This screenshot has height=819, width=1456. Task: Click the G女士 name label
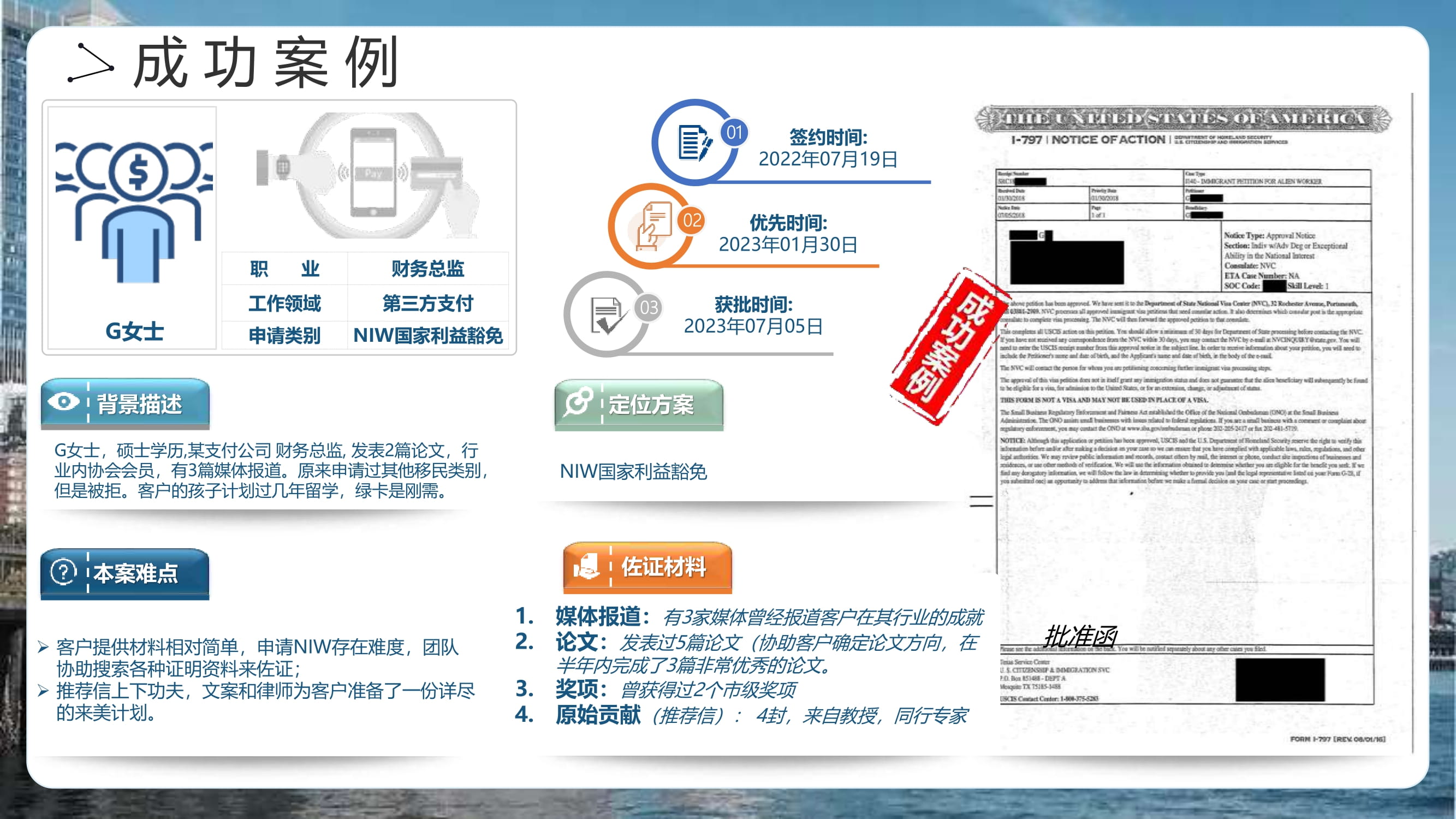[x=134, y=331]
